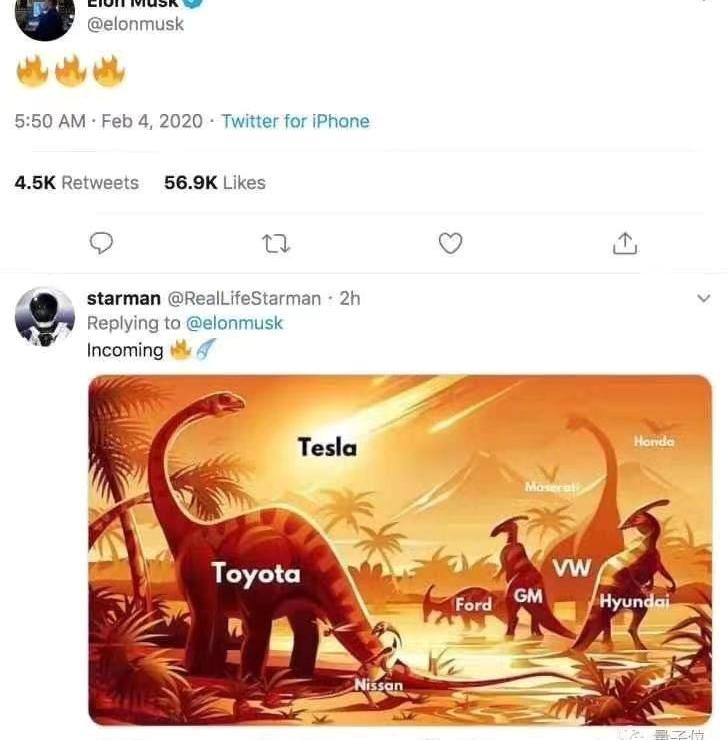The image size is (728, 740).
Task: Click the fire emojis in Elon's tweet
Action: [71, 71]
